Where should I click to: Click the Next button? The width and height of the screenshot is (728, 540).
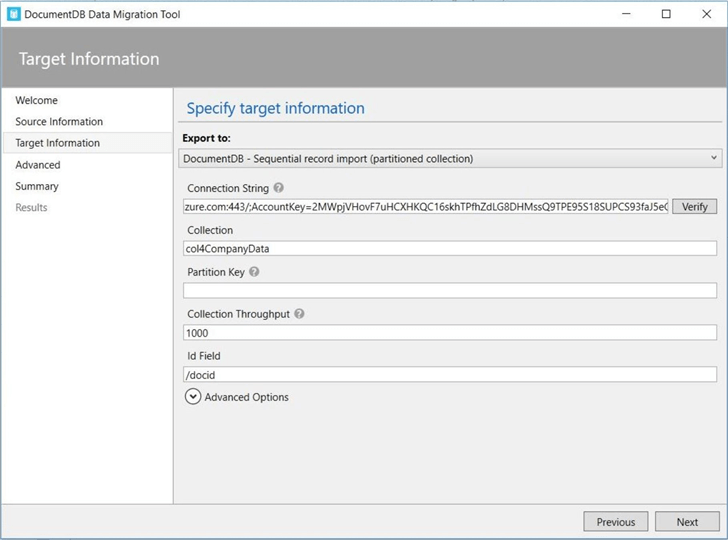(687, 522)
